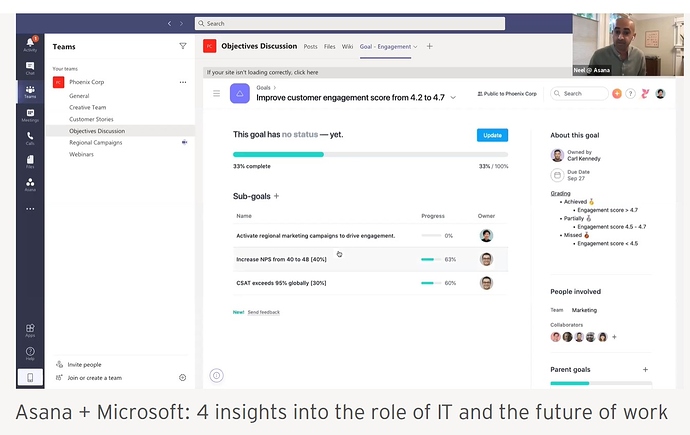Image resolution: width=690 pixels, height=435 pixels.
Task: Click Invite people
Action: (x=84, y=365)
